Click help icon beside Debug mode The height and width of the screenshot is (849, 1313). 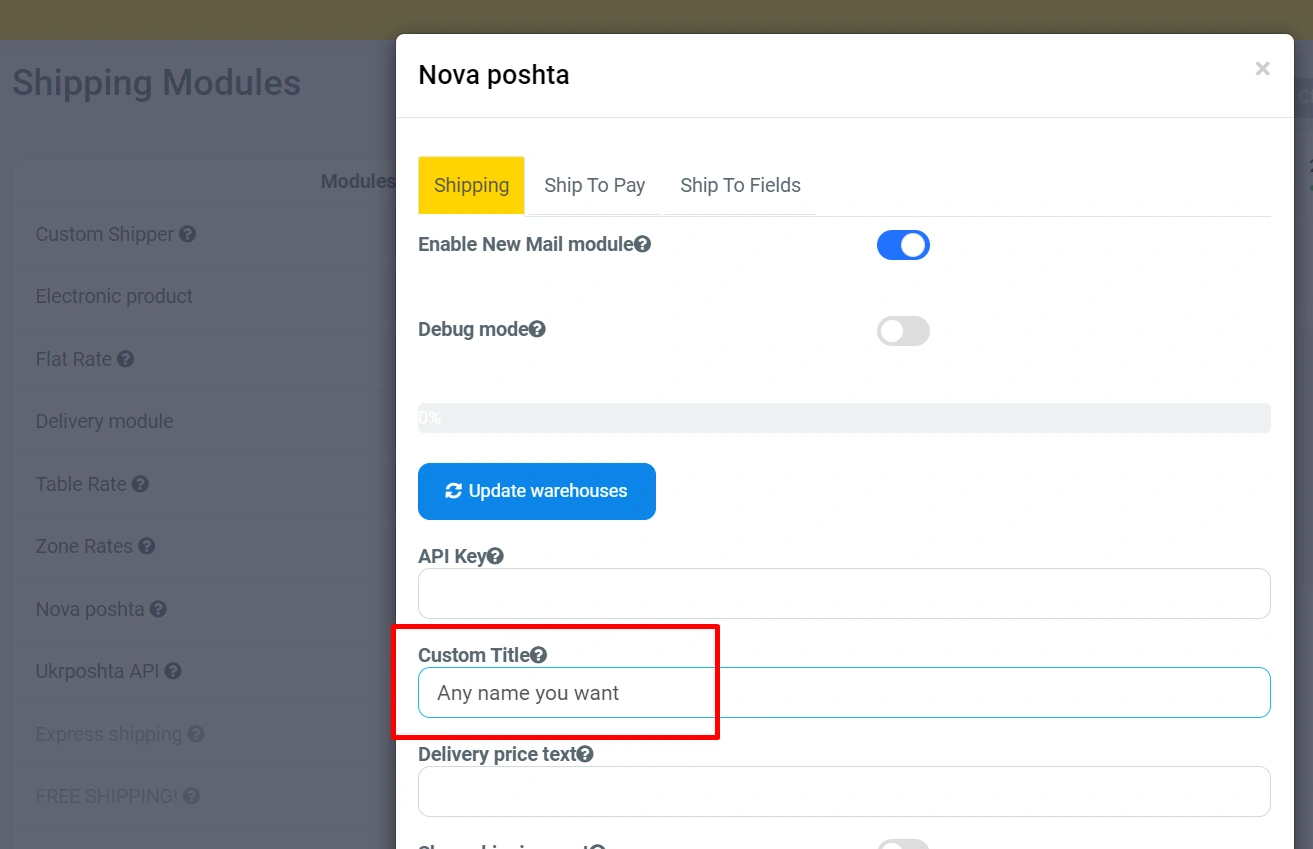(x=537, y=329)
